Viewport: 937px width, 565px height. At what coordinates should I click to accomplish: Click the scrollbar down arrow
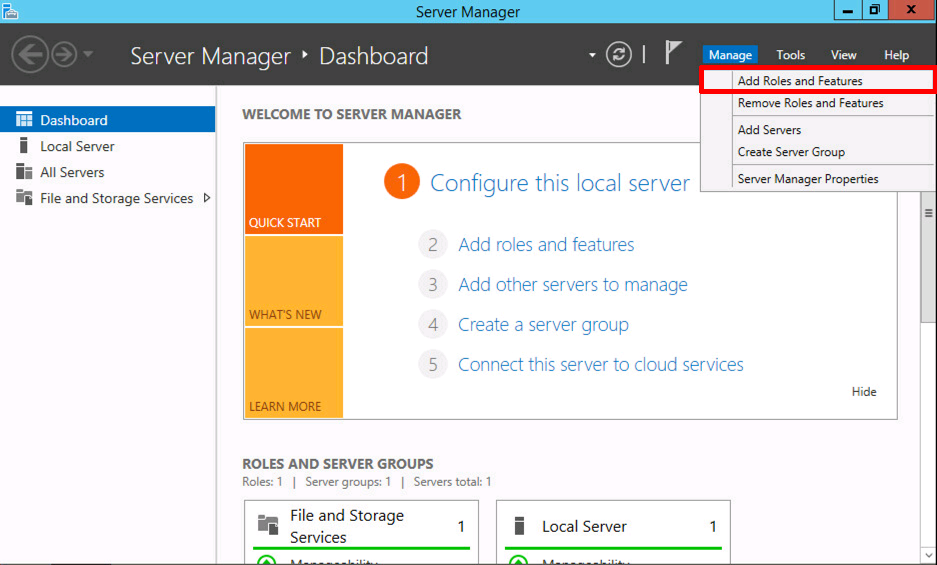point(929,557)
